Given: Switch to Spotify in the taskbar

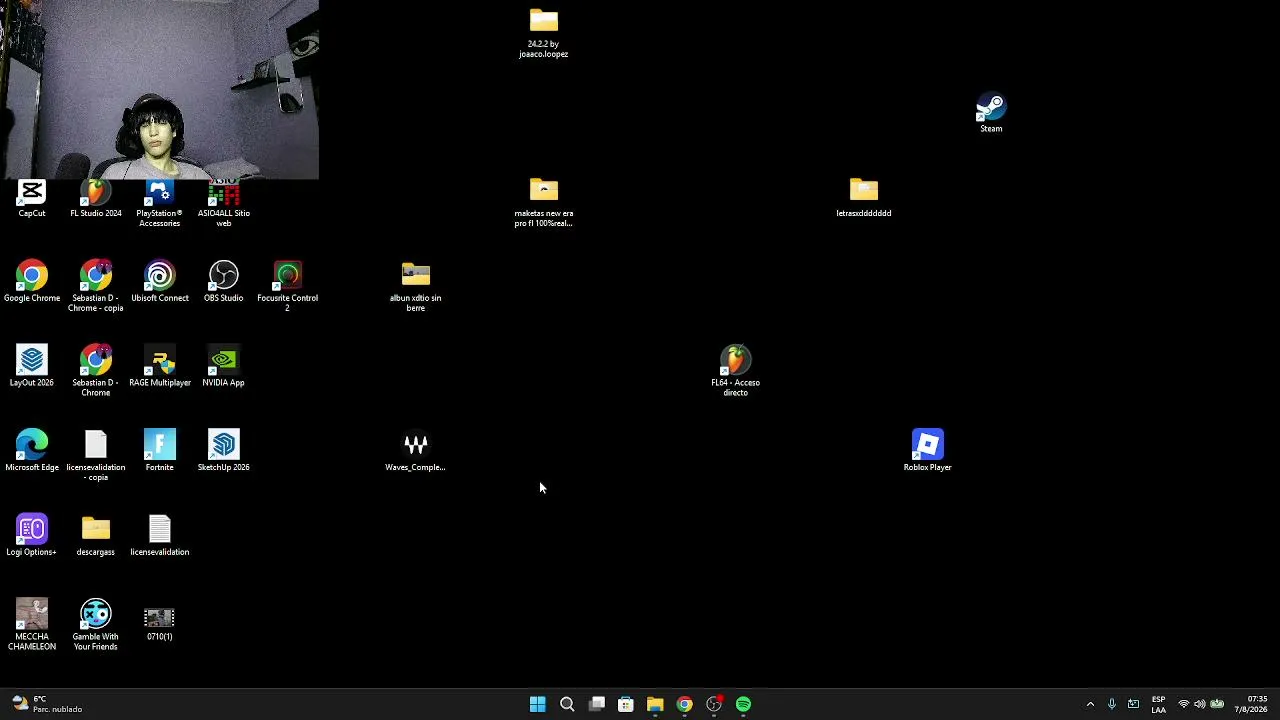Looking at the screenshot, I should (x=744, y=704).
